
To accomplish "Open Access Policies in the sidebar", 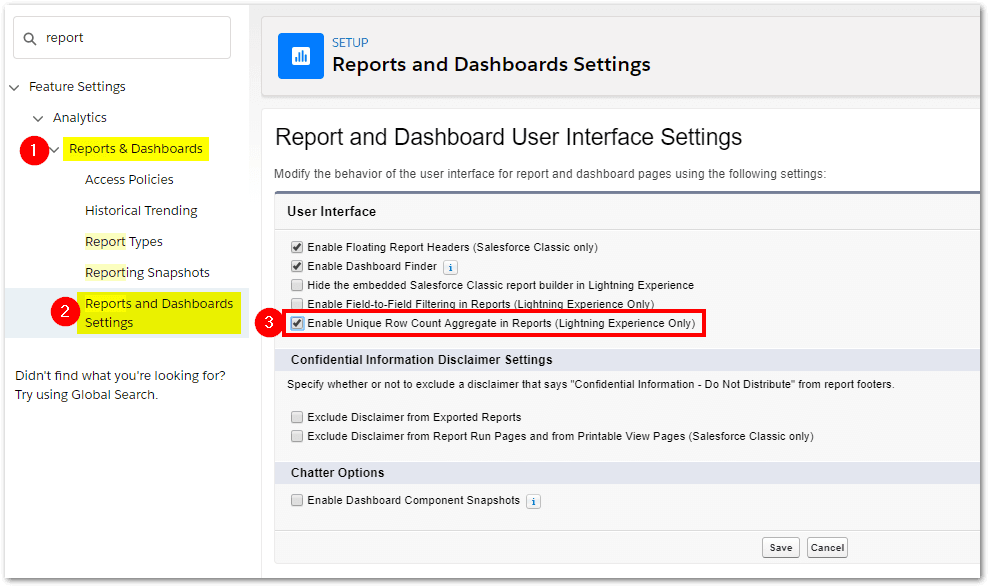I will (x=129, y=180).
